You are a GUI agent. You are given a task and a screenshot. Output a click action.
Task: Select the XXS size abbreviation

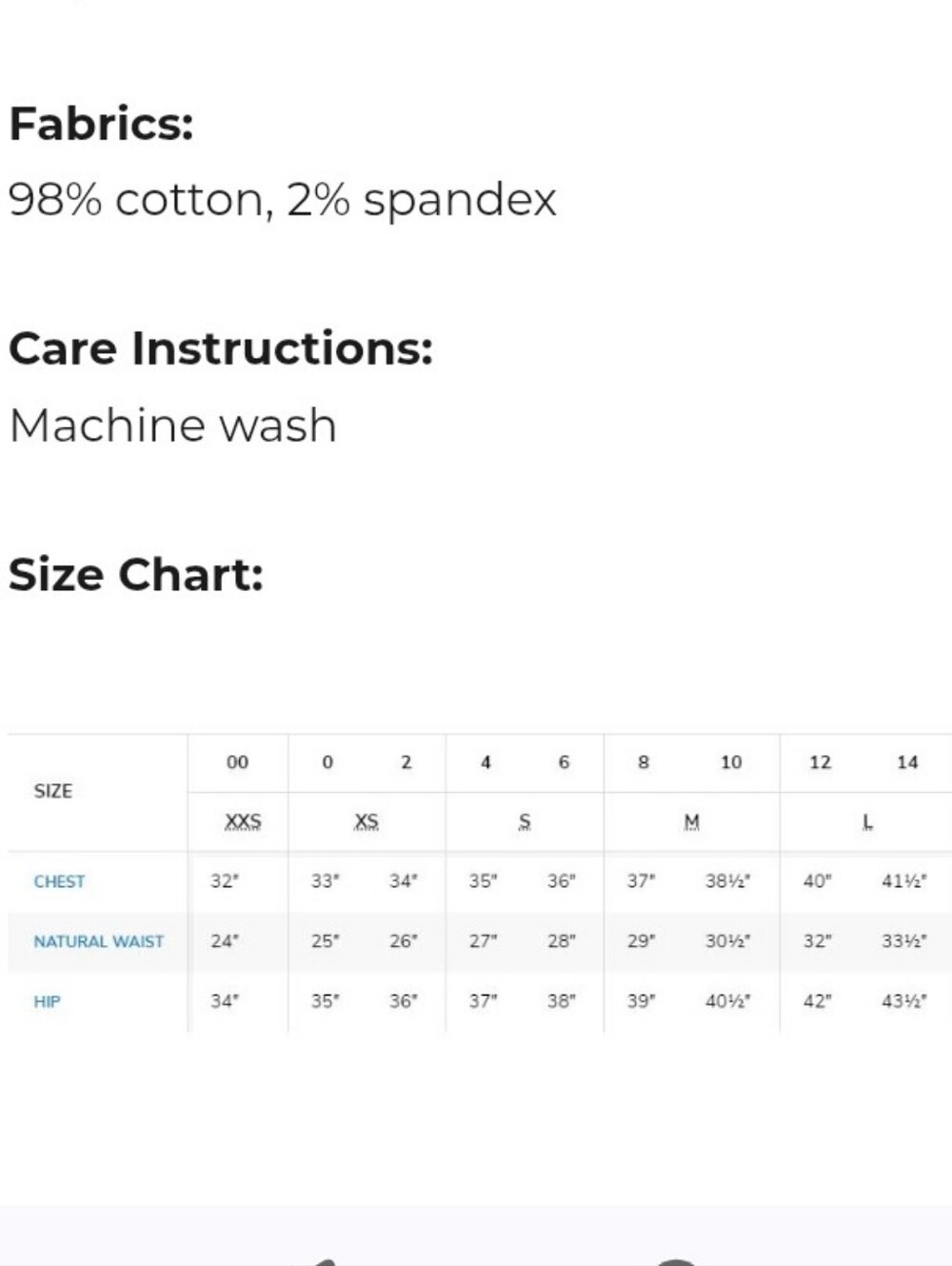point(243,821)
